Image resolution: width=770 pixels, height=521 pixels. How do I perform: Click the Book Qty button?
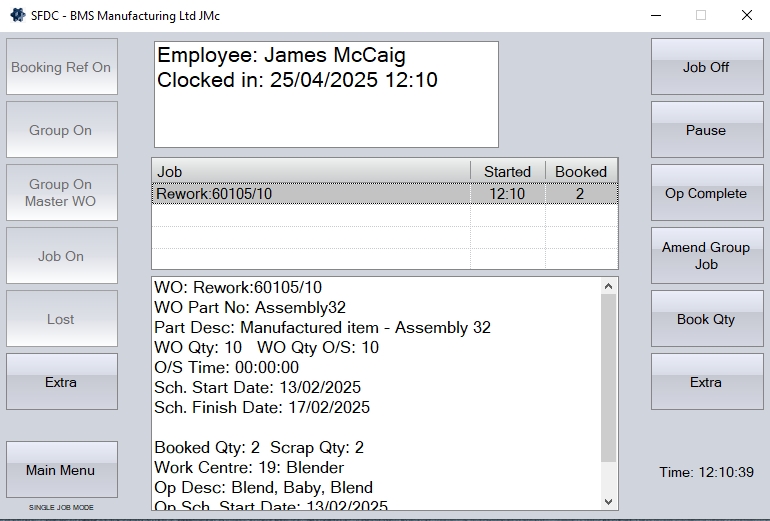[705, 319]
